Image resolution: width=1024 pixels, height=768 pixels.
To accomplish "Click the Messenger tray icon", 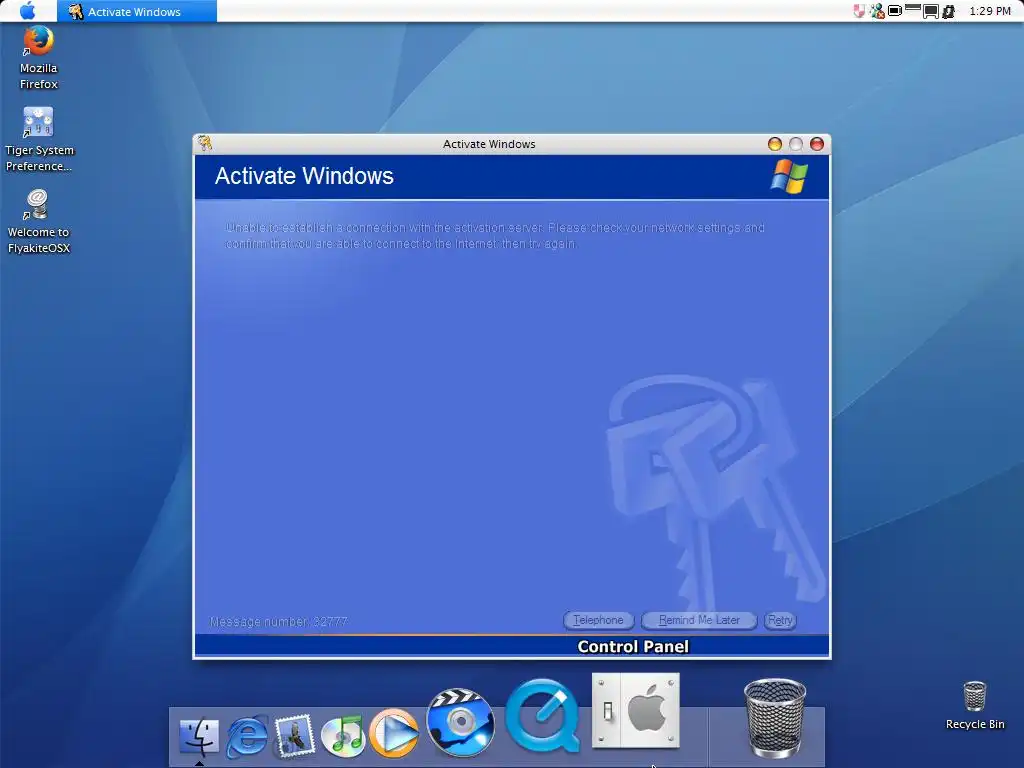I will click(877, 11).
